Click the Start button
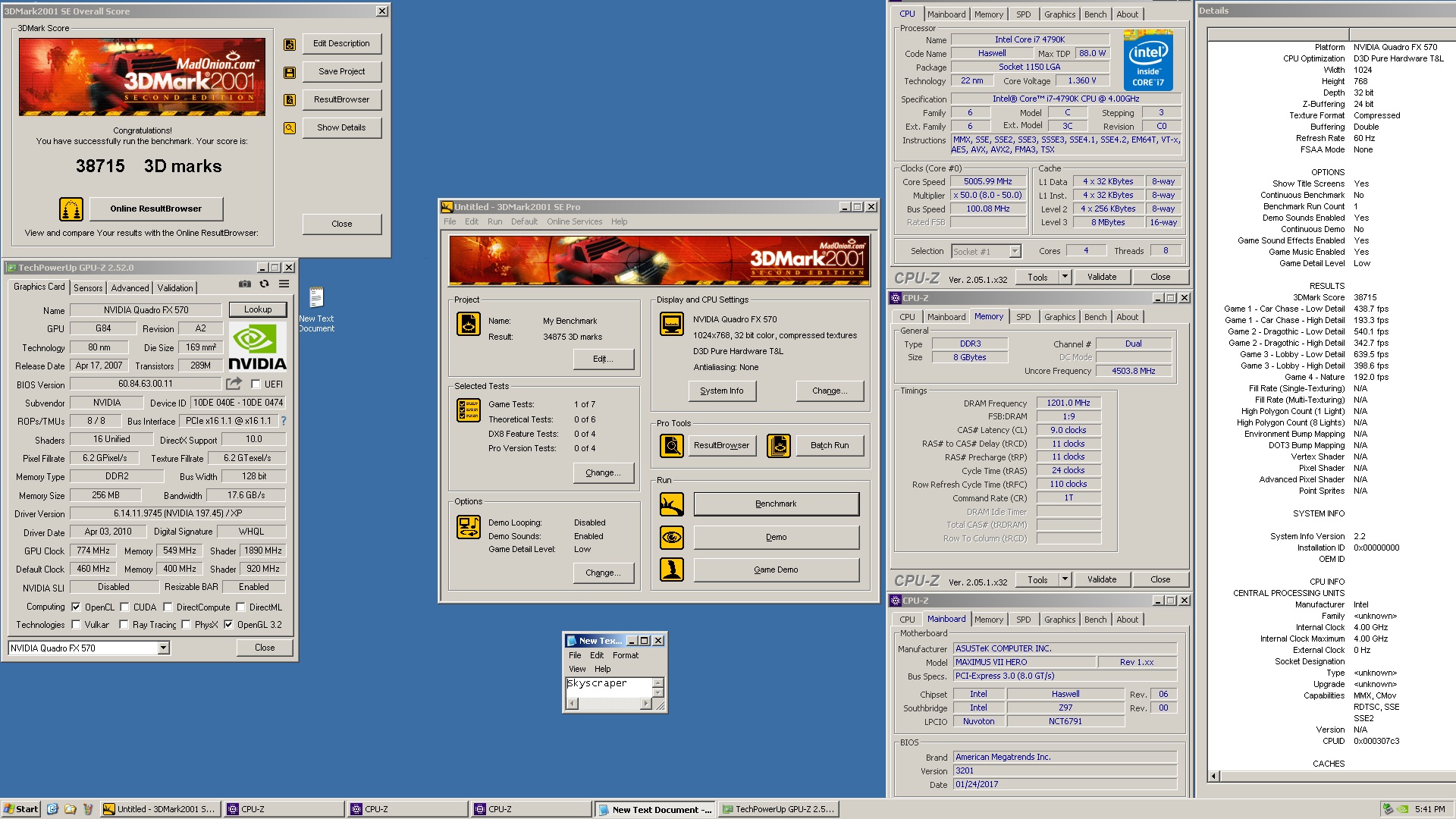1456x819 pixels. [21, 809]
